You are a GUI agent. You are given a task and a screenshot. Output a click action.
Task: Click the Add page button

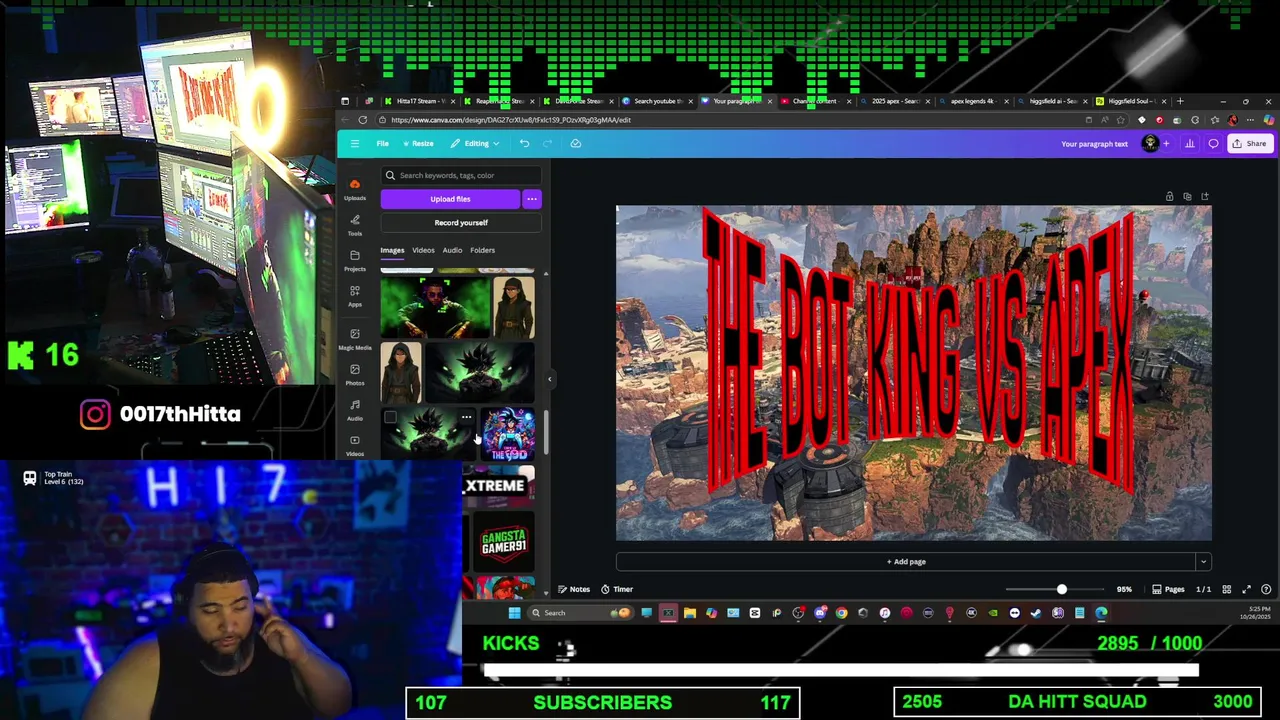(x=906, y=562)
